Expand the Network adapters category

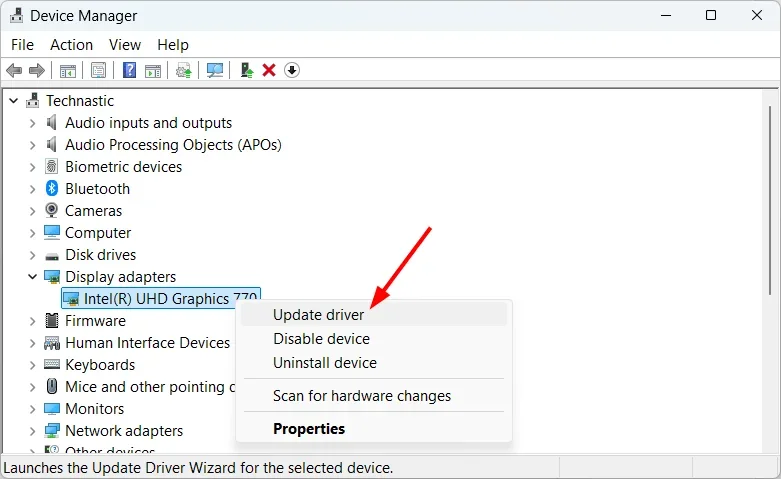(x=32, y=431)
